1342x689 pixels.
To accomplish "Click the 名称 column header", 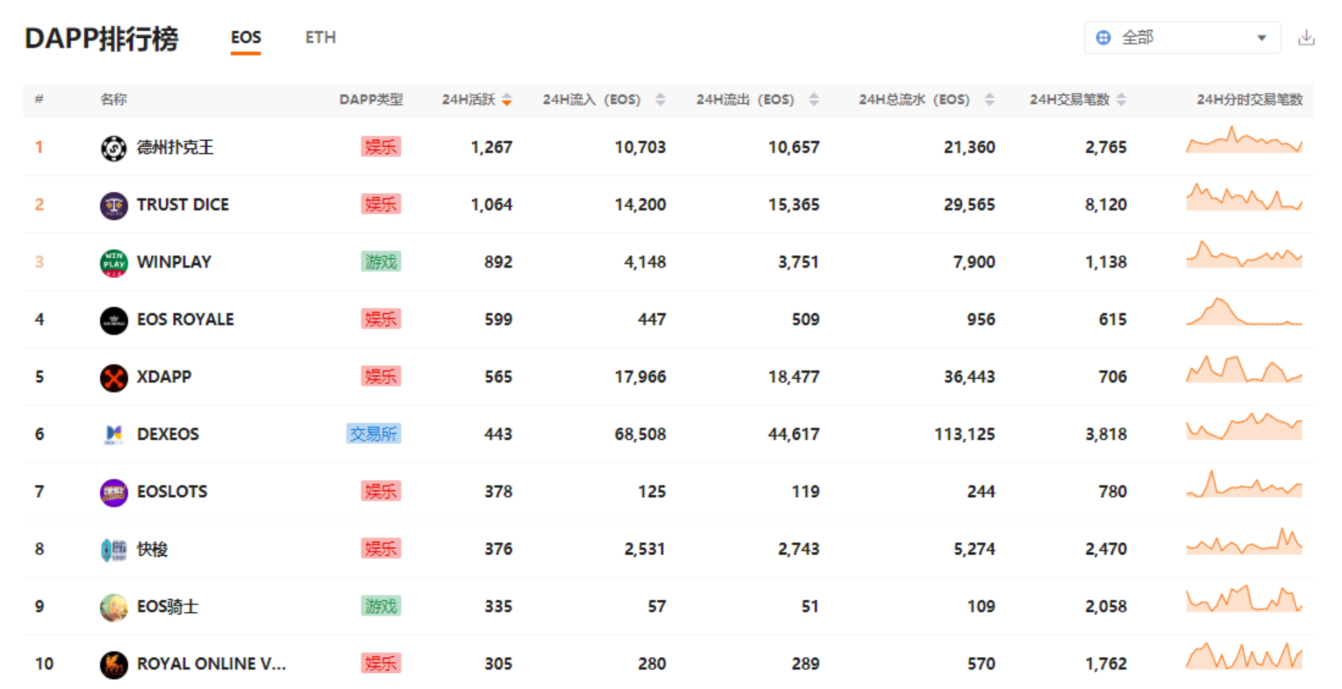I will [x=113, y=100].
